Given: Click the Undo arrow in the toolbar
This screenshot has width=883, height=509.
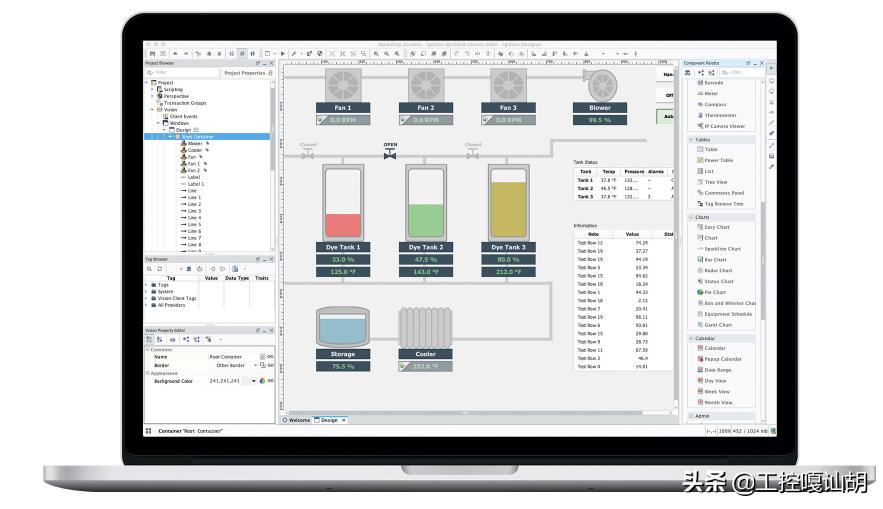Looking at the screenshot, I should (x=175, y=53).
